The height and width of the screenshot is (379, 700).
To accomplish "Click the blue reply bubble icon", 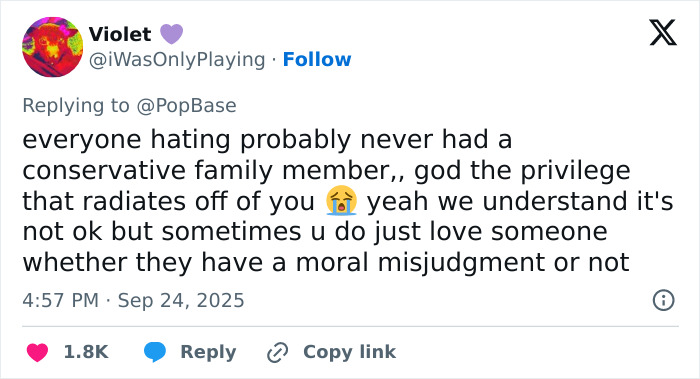I will point(155,352).
